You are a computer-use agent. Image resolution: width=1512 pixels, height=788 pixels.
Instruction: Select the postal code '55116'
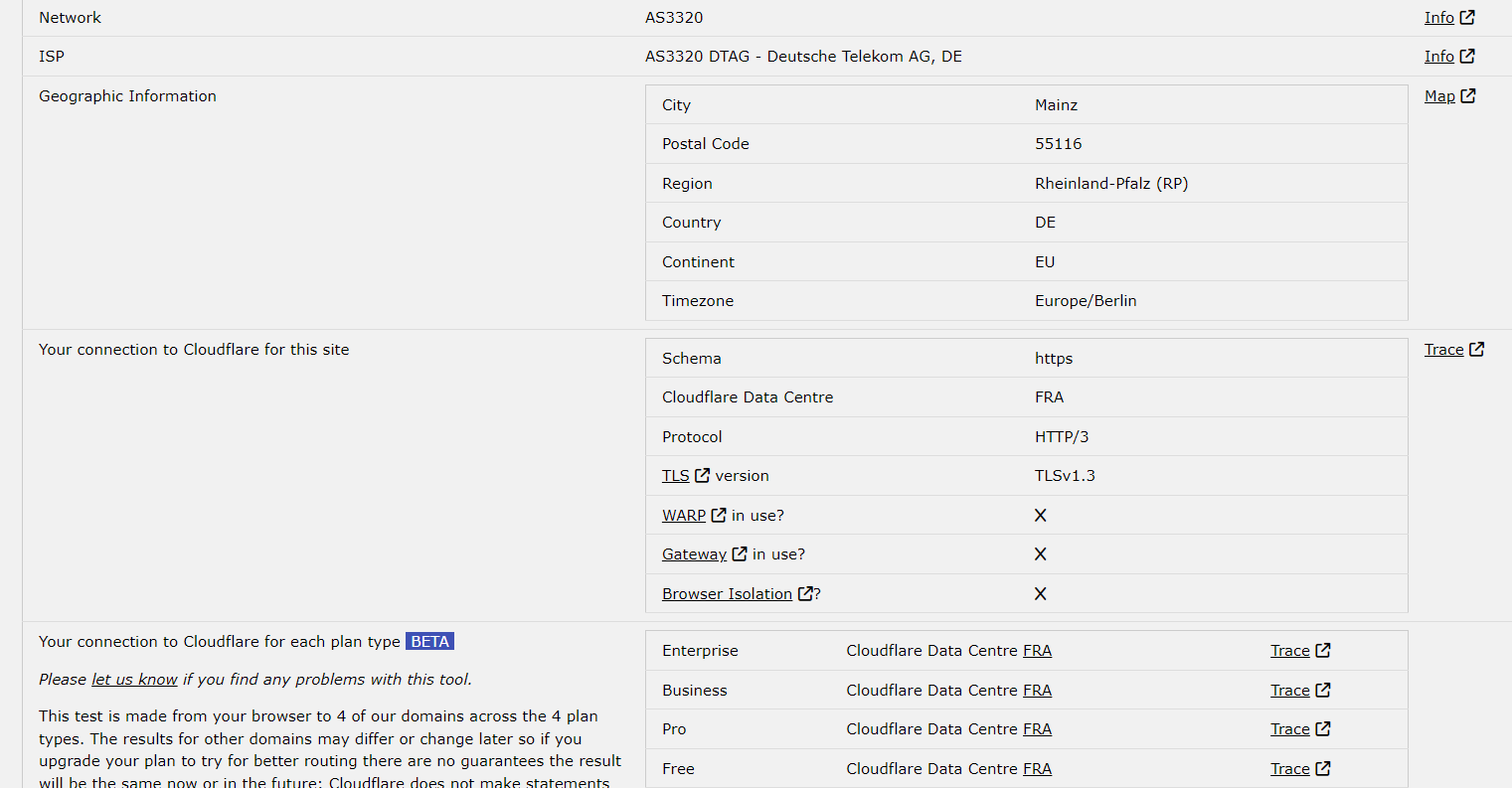pos(1058,144)
